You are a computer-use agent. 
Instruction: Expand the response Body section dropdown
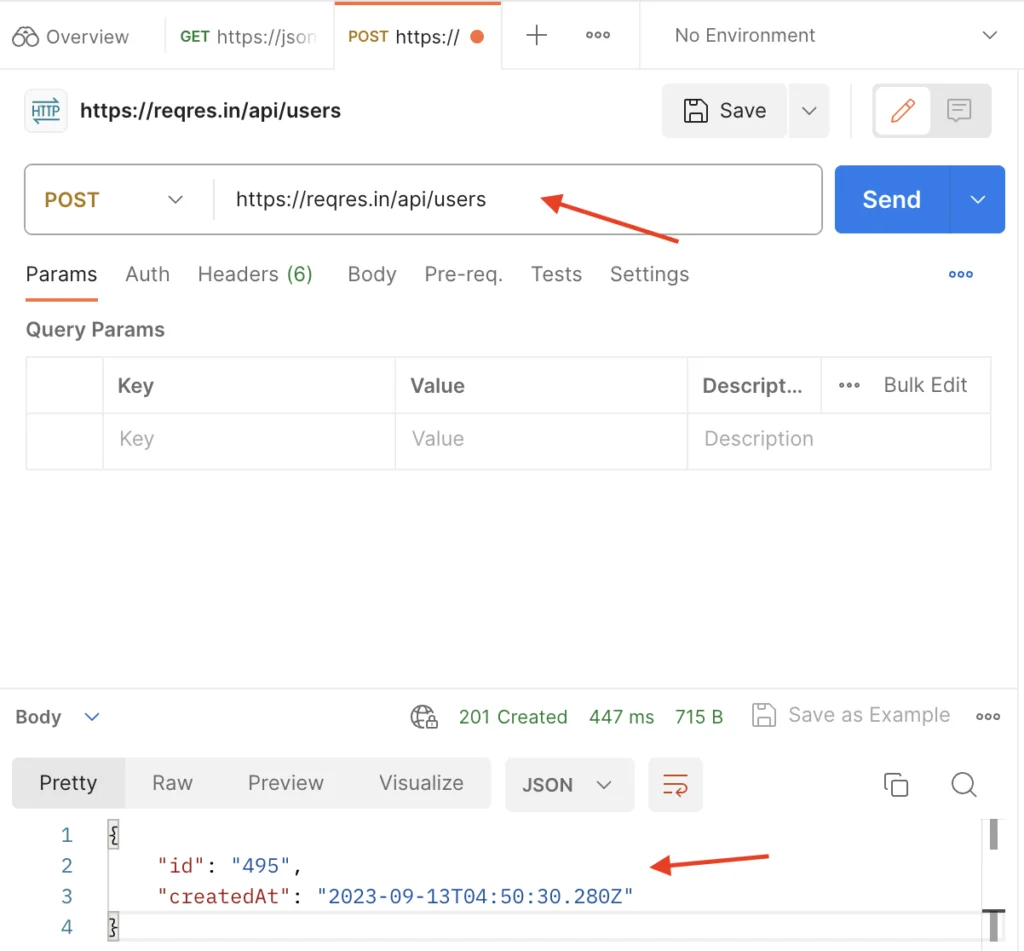coord(57,717)
